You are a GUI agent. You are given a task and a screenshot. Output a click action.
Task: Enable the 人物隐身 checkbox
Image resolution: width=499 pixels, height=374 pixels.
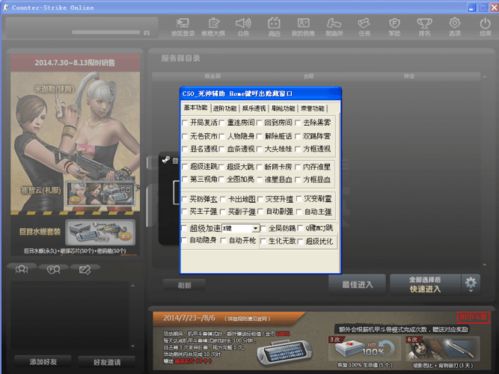222,136
